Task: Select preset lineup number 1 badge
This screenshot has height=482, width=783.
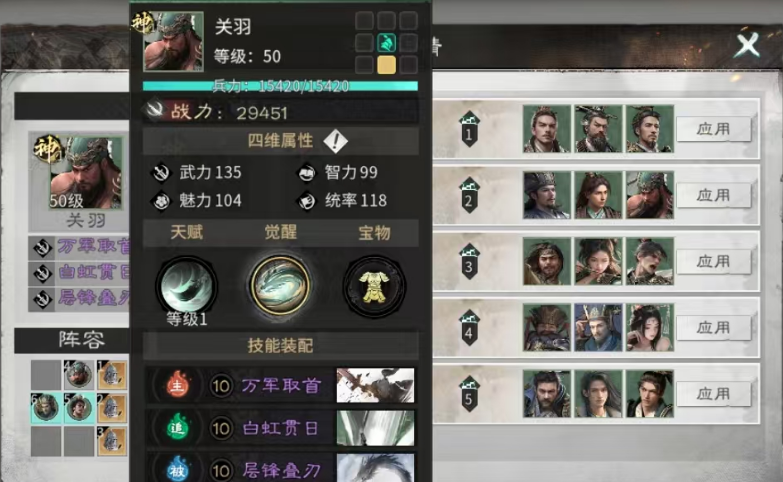Action: tap(469, 129)
